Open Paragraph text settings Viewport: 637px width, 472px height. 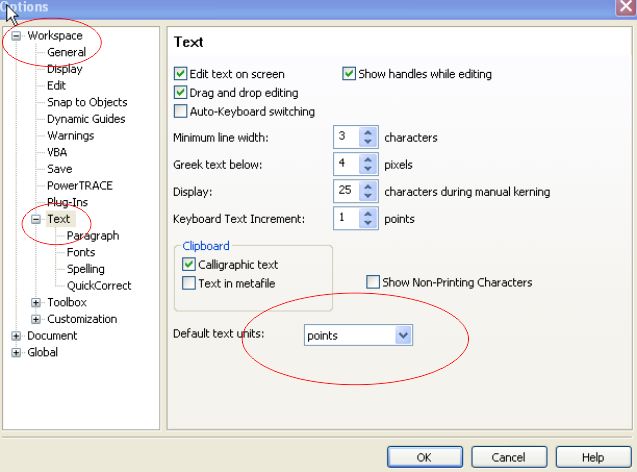click(x=93, y=236)
